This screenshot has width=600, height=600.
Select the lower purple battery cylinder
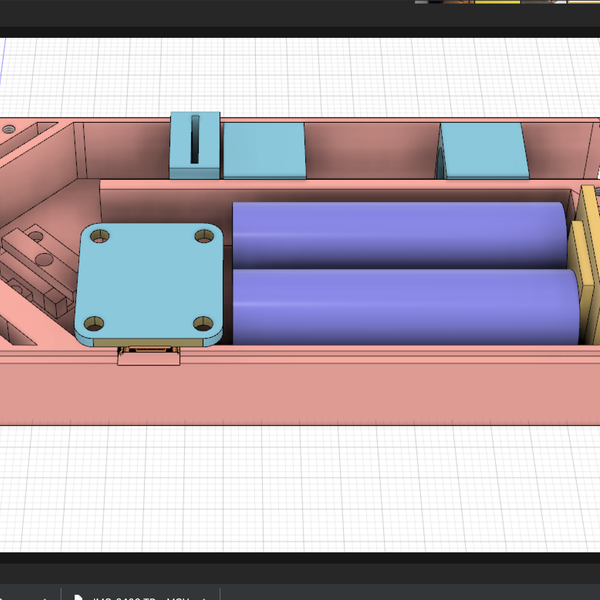[x=406, y=307]
